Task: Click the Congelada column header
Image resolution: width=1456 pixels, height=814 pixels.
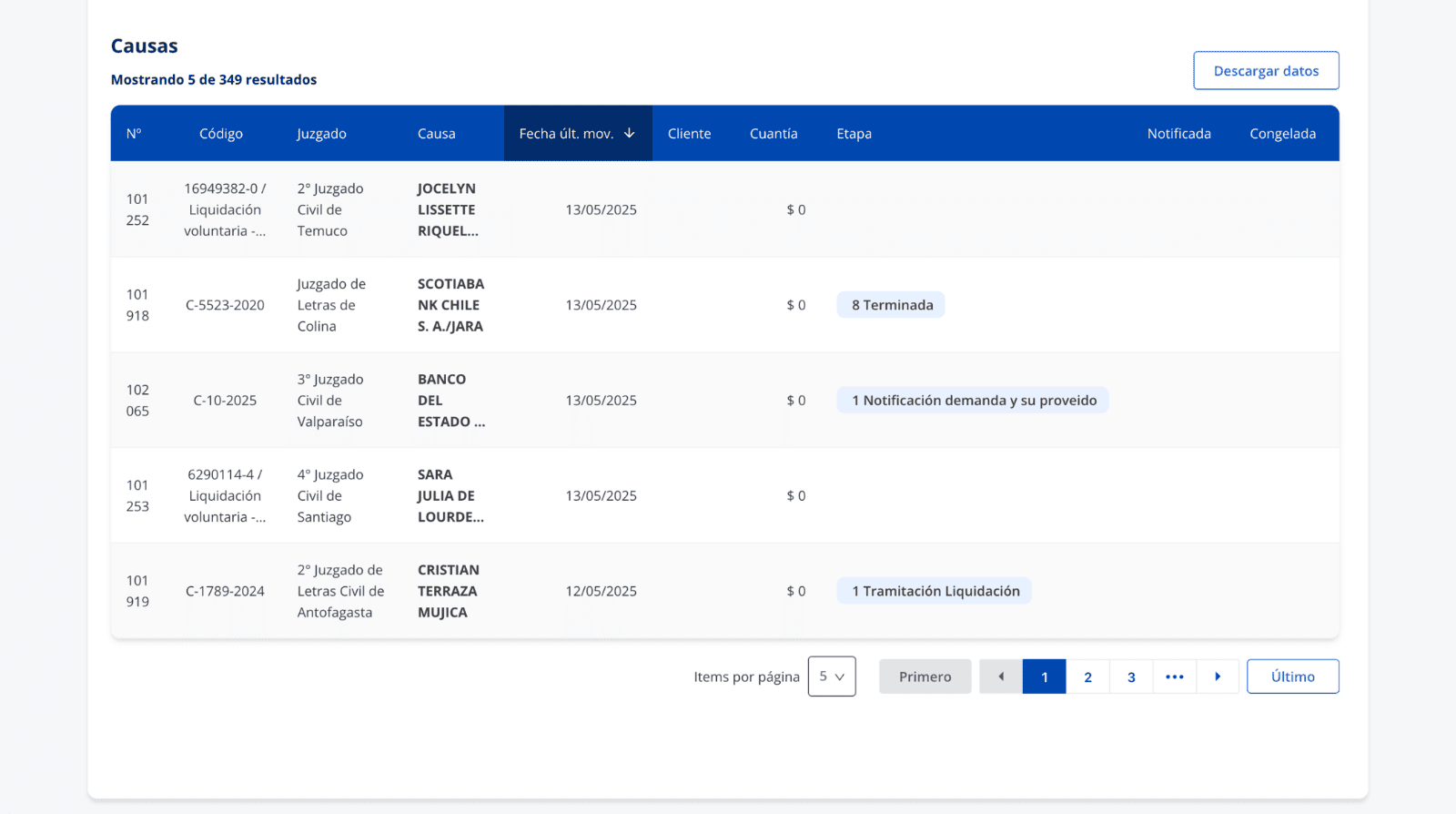Action: [x=1282, y=134]
